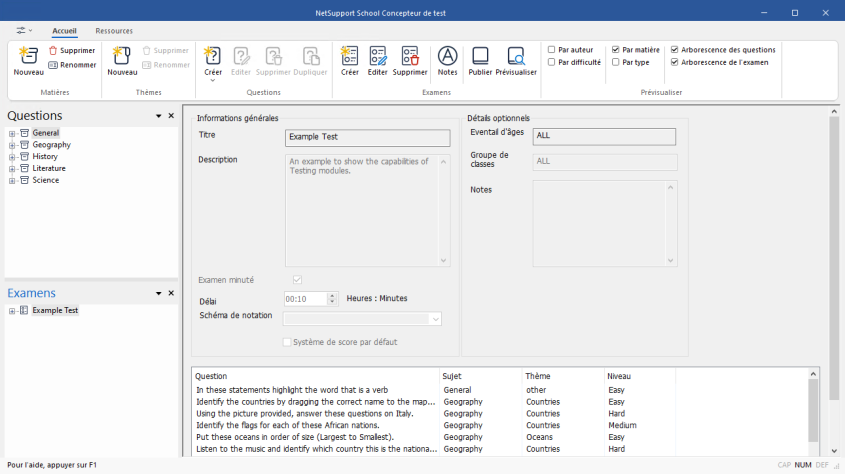The height and width of the screenshot is (474, 845).
Task: Click Example Test exam icon
Action: 24,310
